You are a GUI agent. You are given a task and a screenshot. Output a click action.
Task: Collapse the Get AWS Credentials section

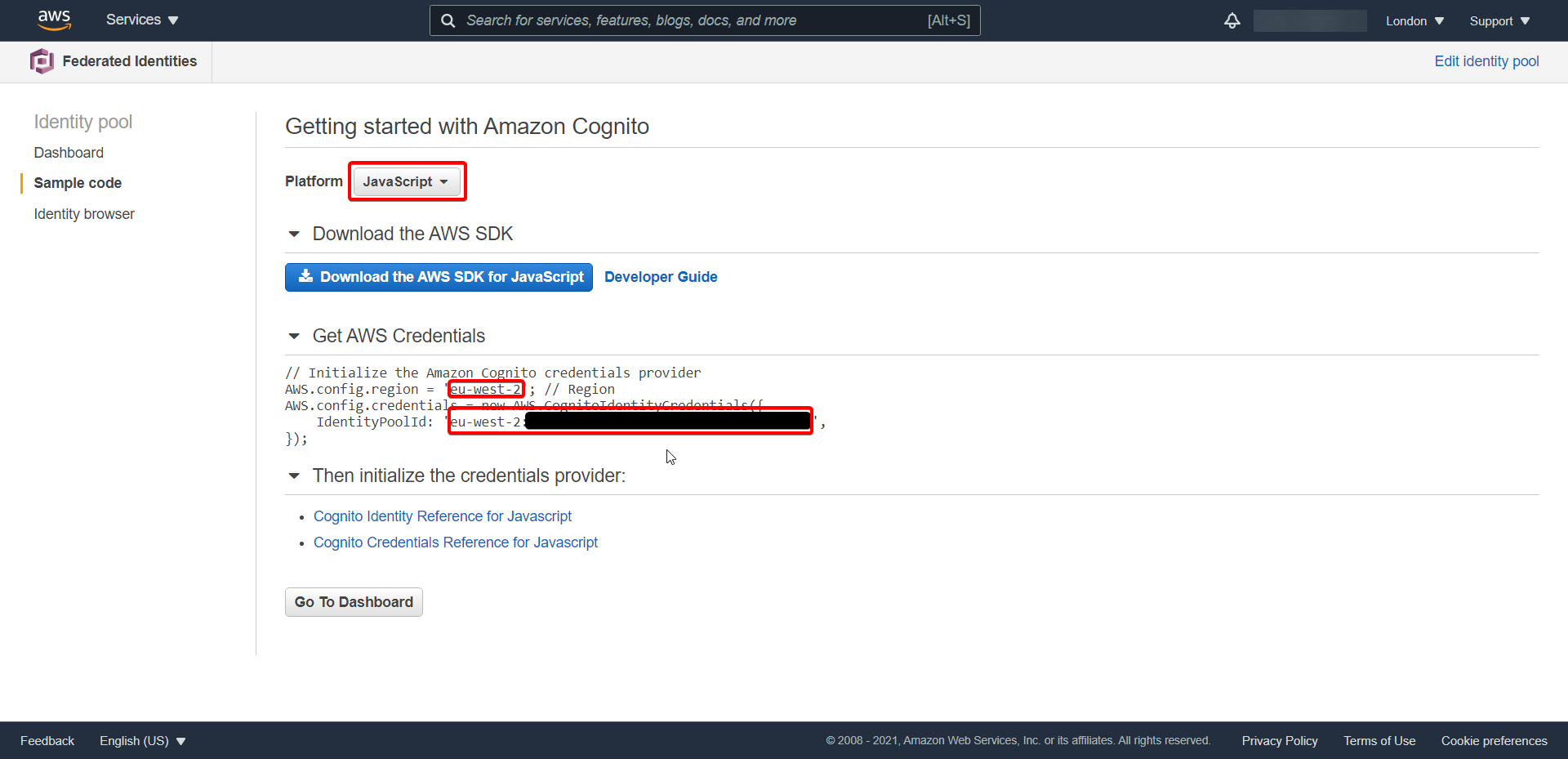tap(295, 337)
